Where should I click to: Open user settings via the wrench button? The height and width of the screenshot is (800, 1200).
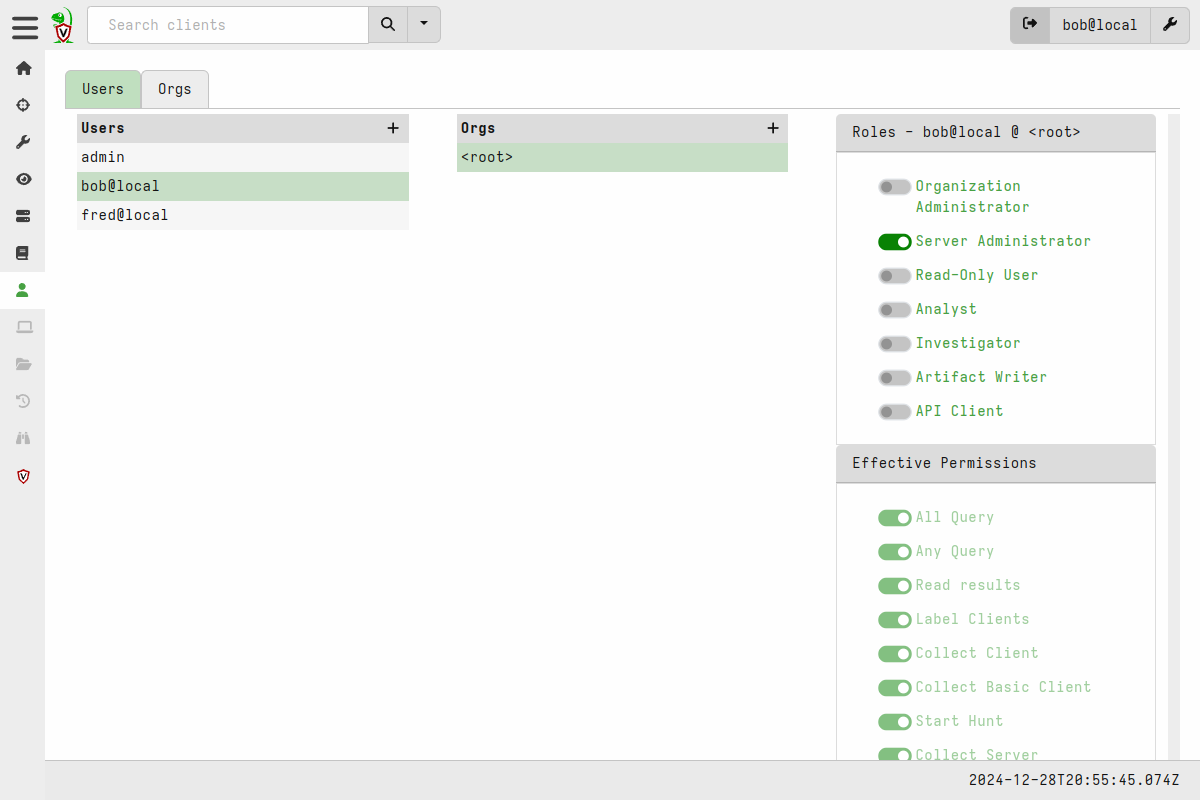tap(1170, 25)
